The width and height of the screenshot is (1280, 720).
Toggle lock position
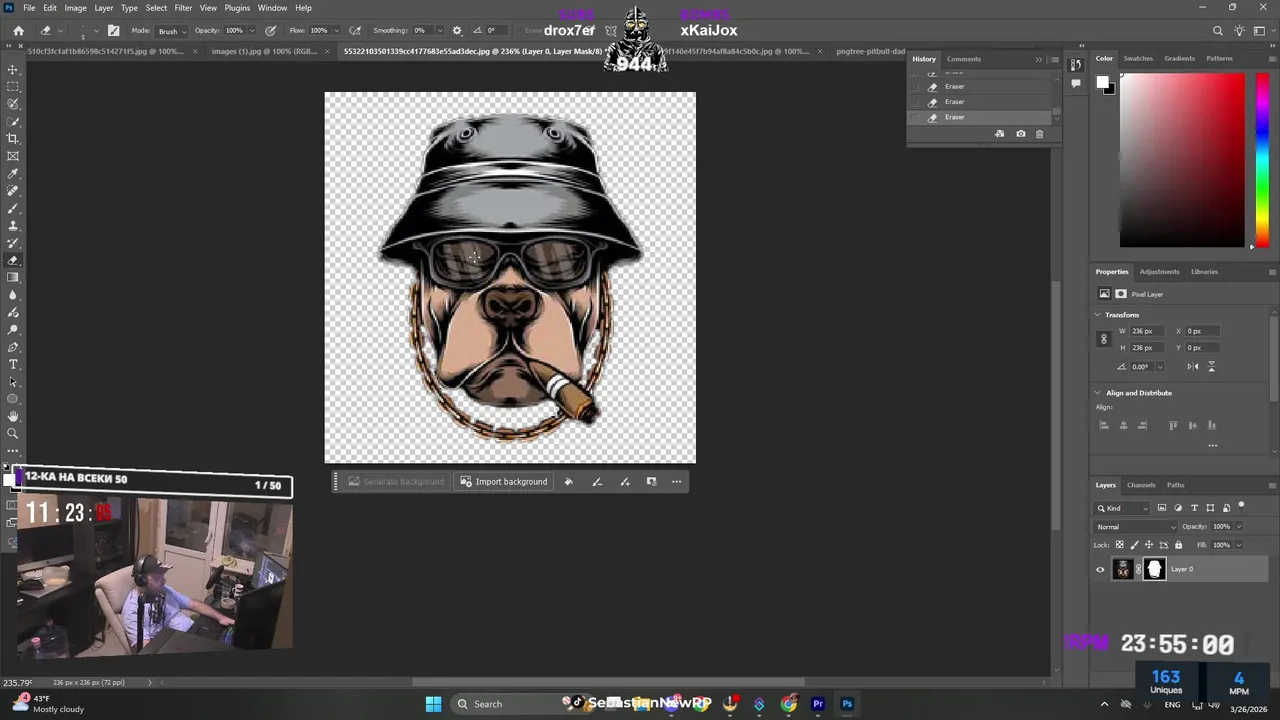tap(1148, 545)
